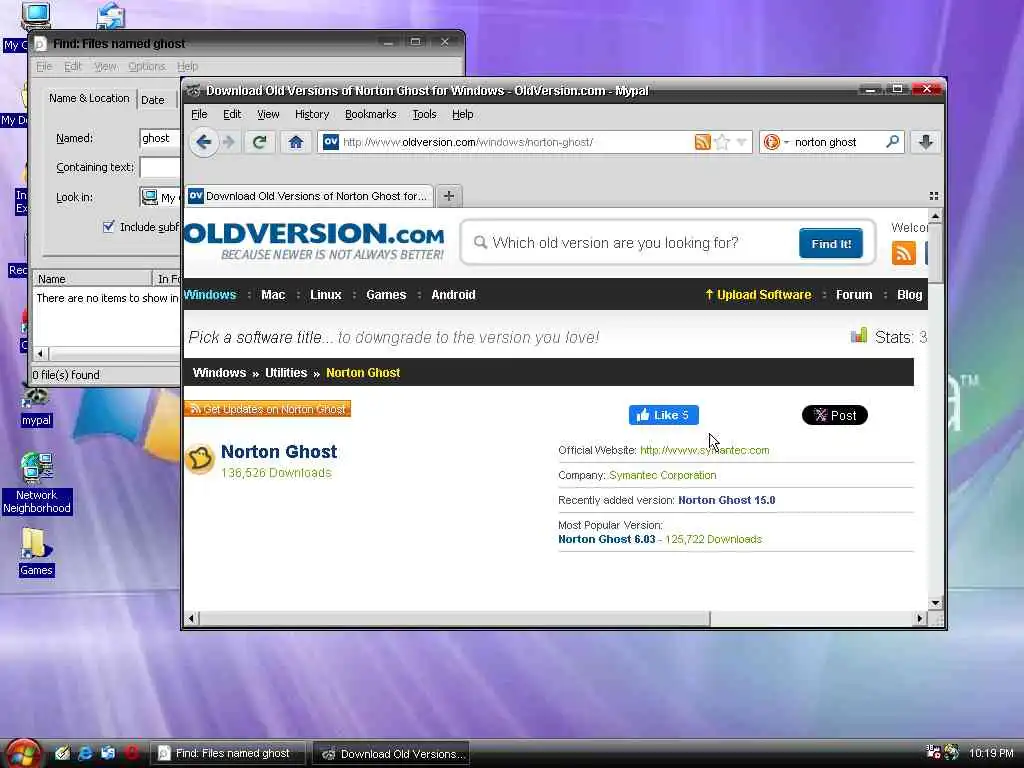Click the notepad quick launch icon with pencil
Viewport: 1024px width, 768px height.
[62, 753]
